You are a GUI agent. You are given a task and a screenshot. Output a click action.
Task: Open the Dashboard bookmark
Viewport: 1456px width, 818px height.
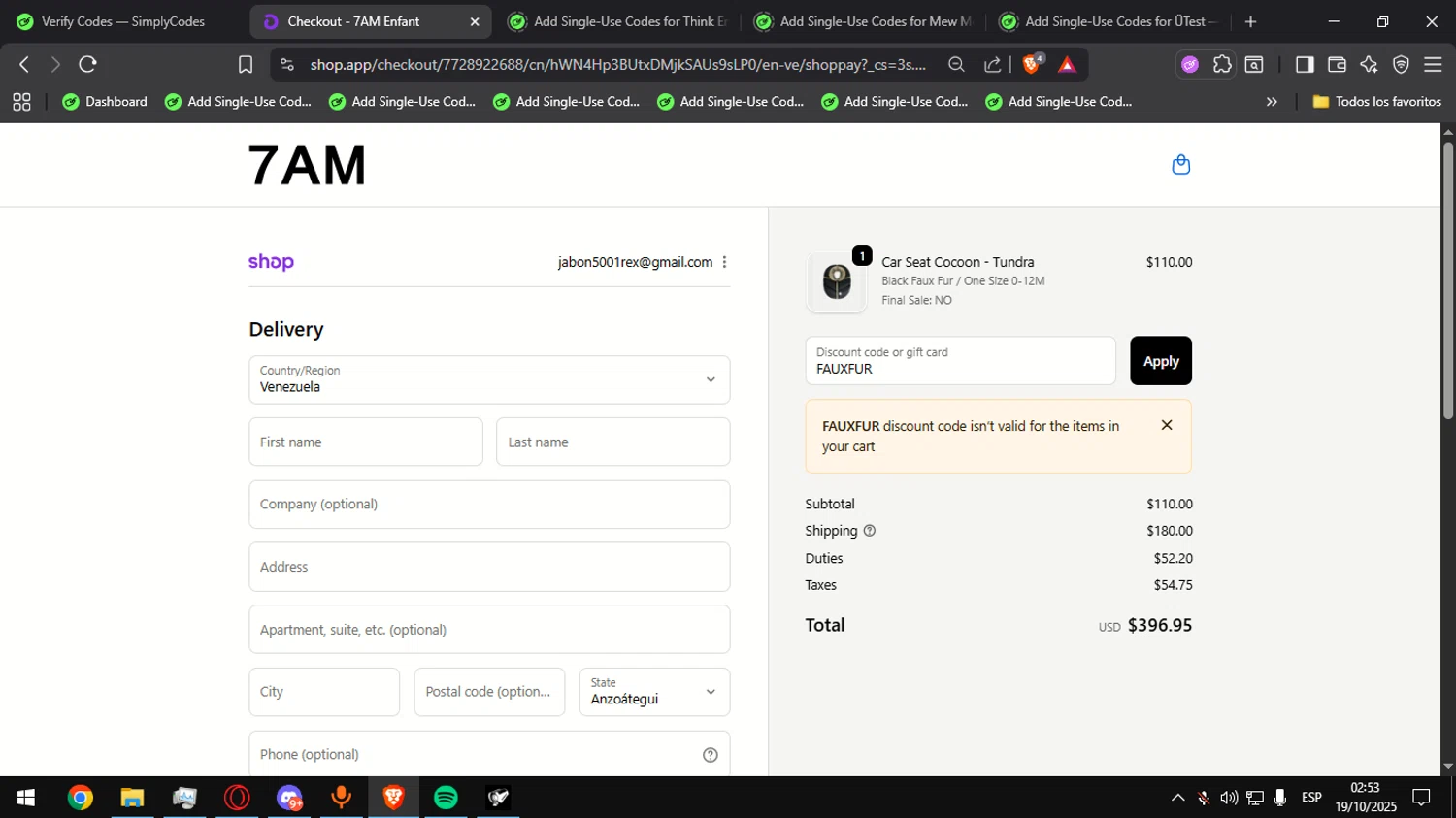click(x=105, y=101)
